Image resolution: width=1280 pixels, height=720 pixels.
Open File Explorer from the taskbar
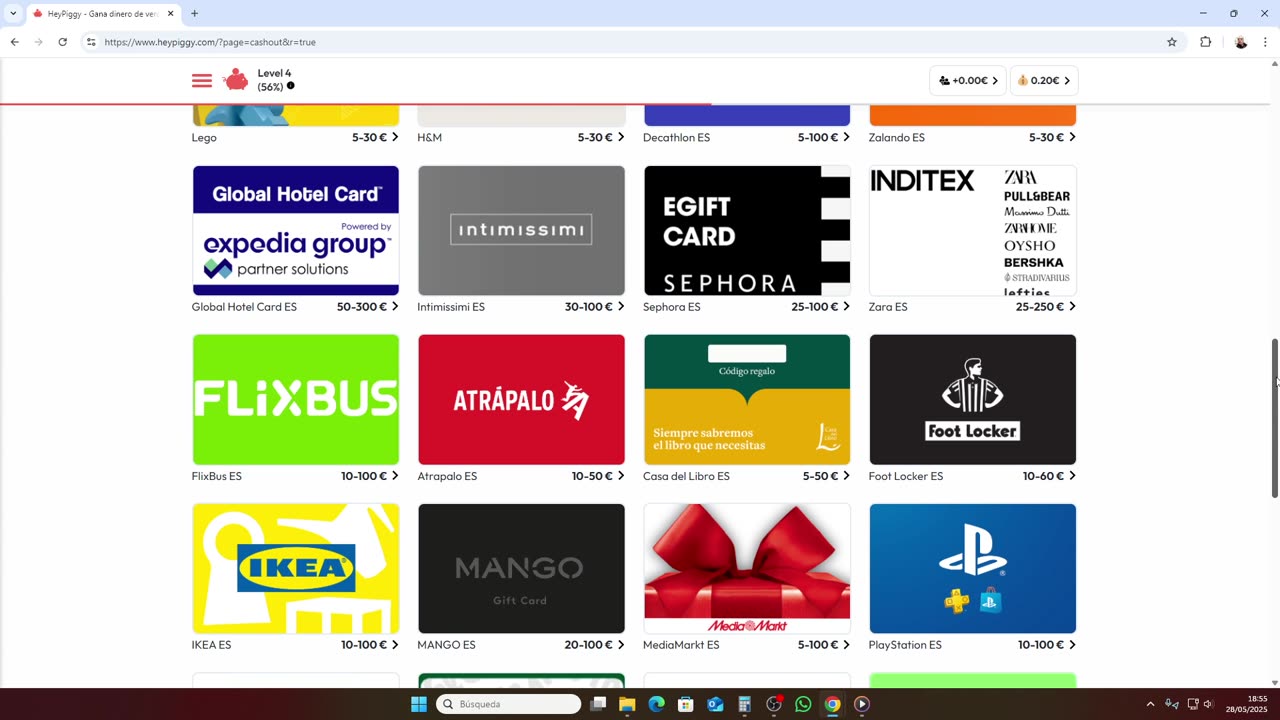627,704
